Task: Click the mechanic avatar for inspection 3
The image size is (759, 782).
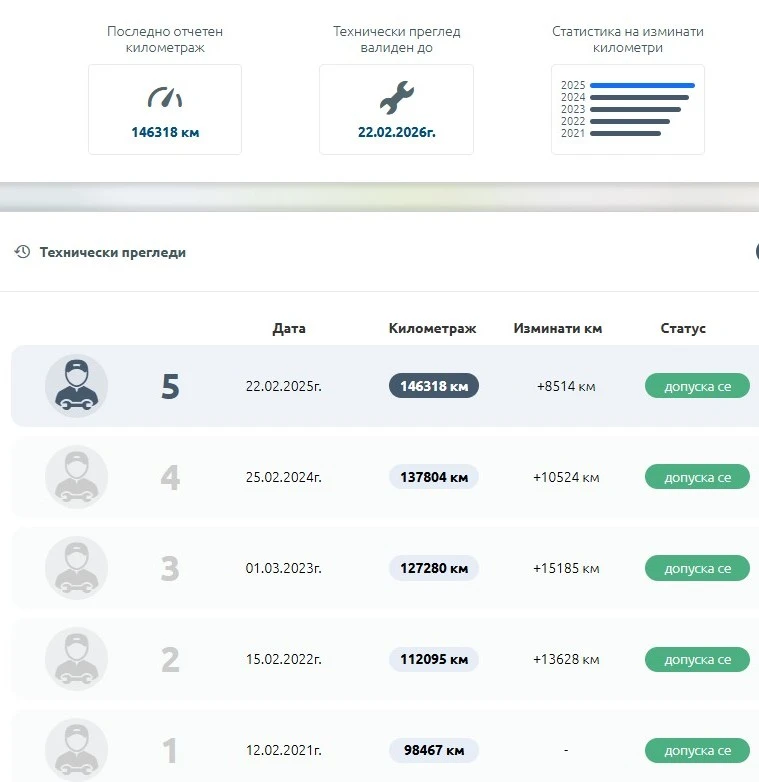Action: point(76,568)
